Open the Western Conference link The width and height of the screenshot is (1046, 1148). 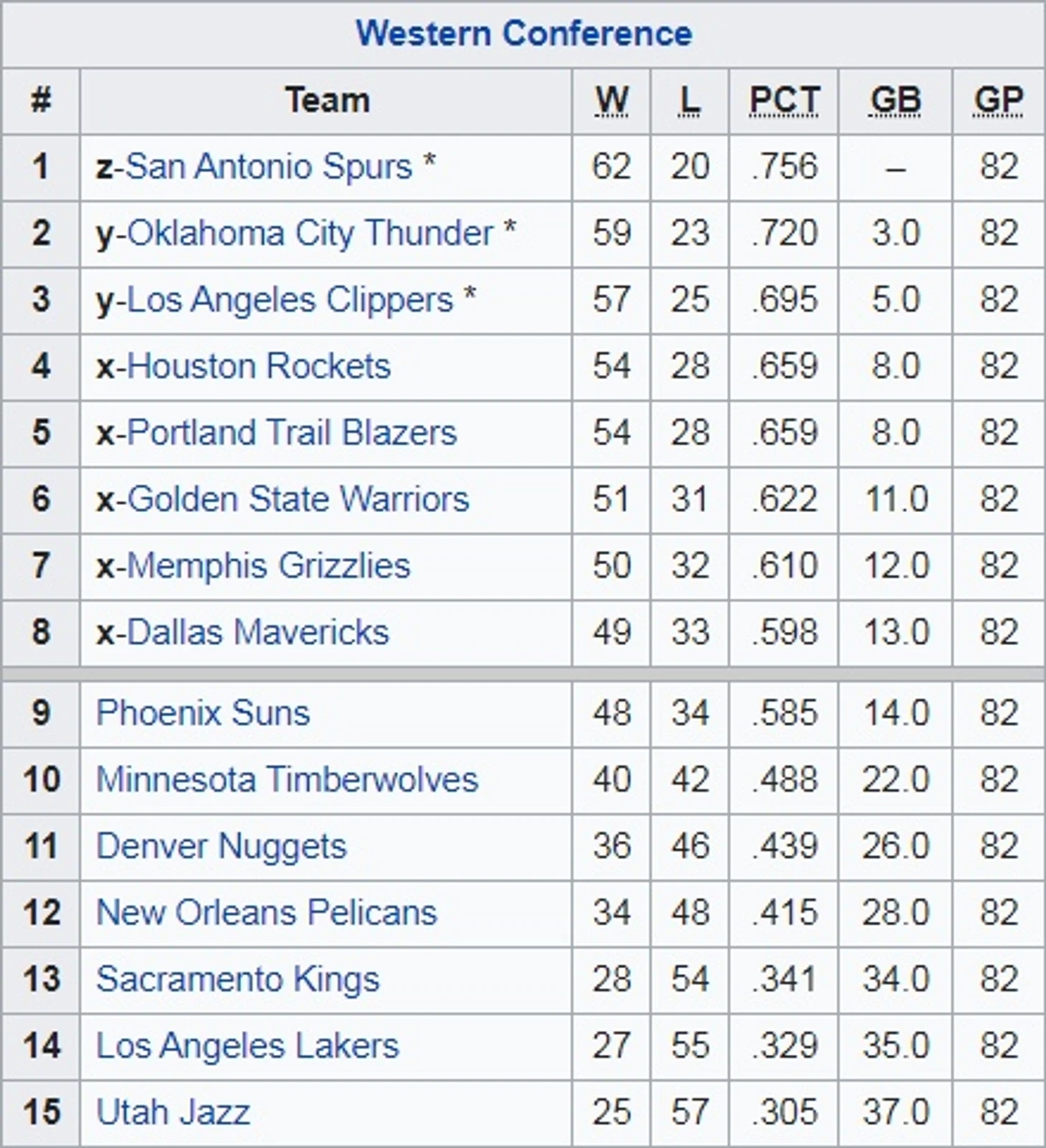click(524, 34)
